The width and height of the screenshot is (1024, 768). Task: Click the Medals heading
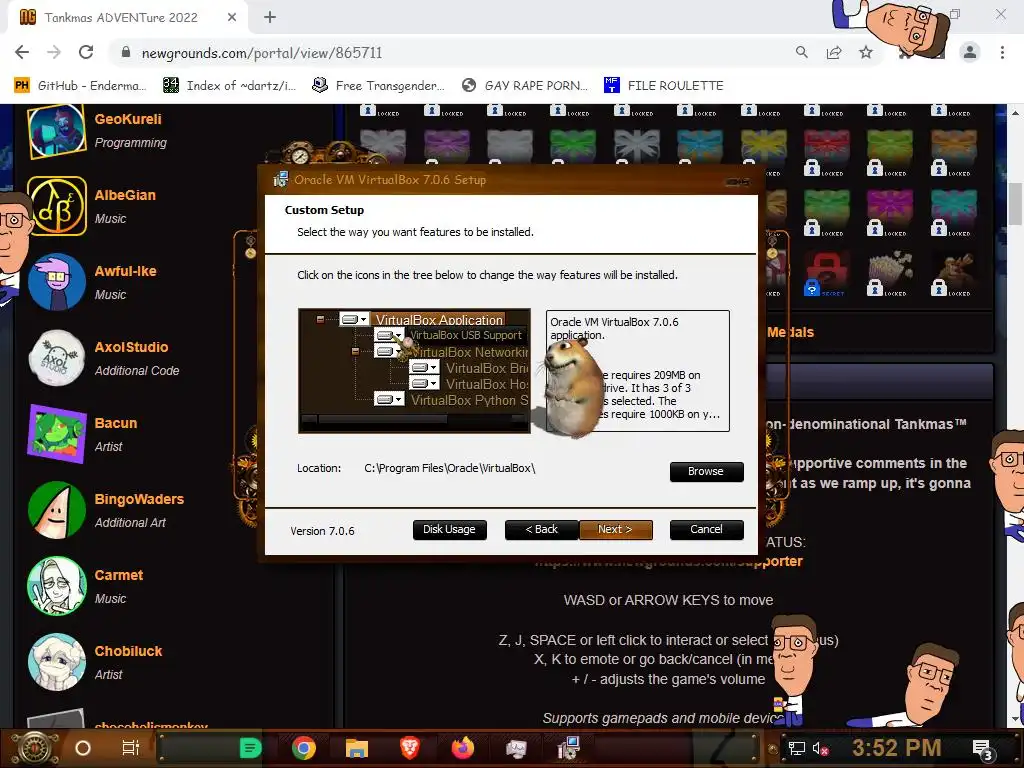pos(790,332)
